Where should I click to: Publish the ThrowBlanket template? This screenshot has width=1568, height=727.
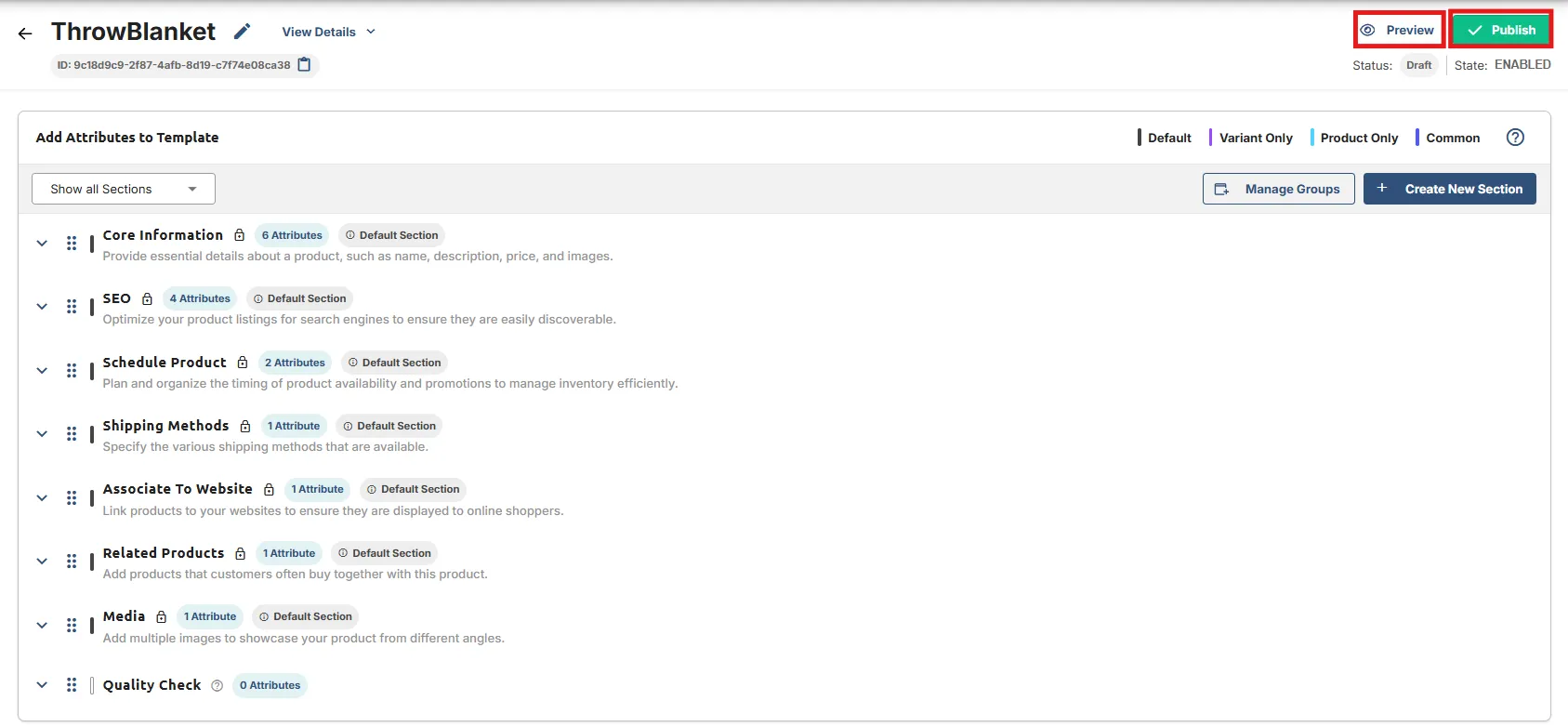(x=1501, y=30)
